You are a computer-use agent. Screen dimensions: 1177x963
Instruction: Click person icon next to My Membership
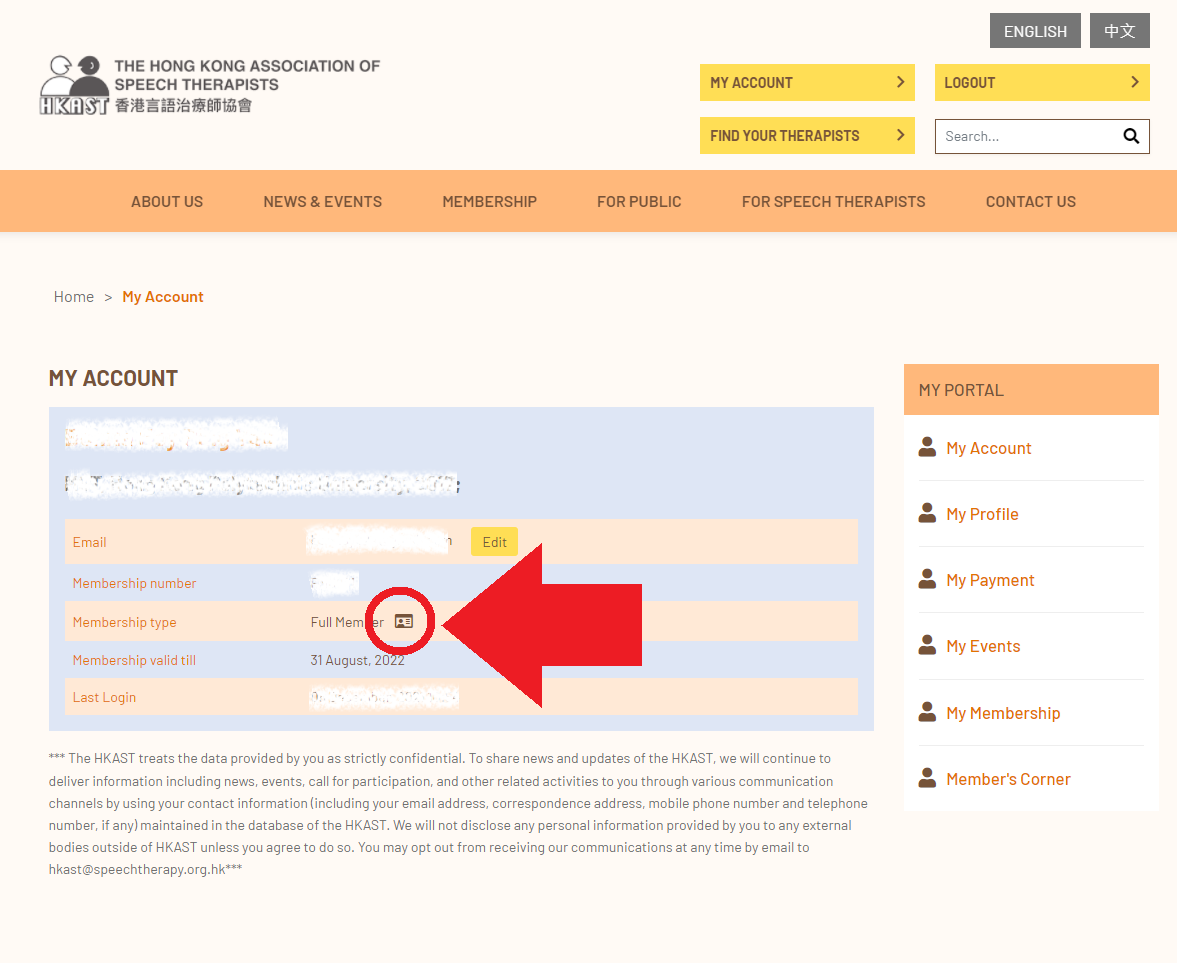pyautogui.click(x=927, y=712)
